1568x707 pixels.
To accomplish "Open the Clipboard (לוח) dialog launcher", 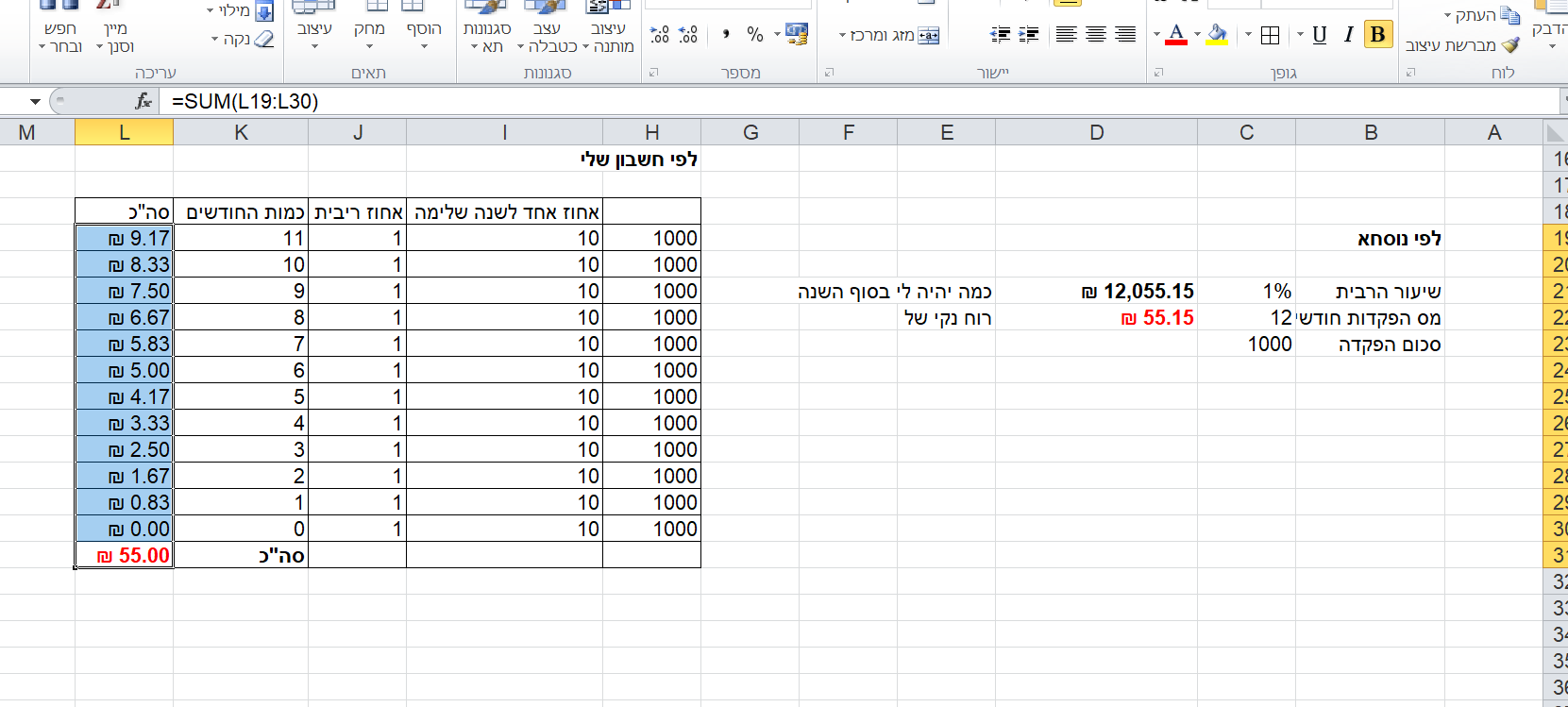I will click(1410, 73).
